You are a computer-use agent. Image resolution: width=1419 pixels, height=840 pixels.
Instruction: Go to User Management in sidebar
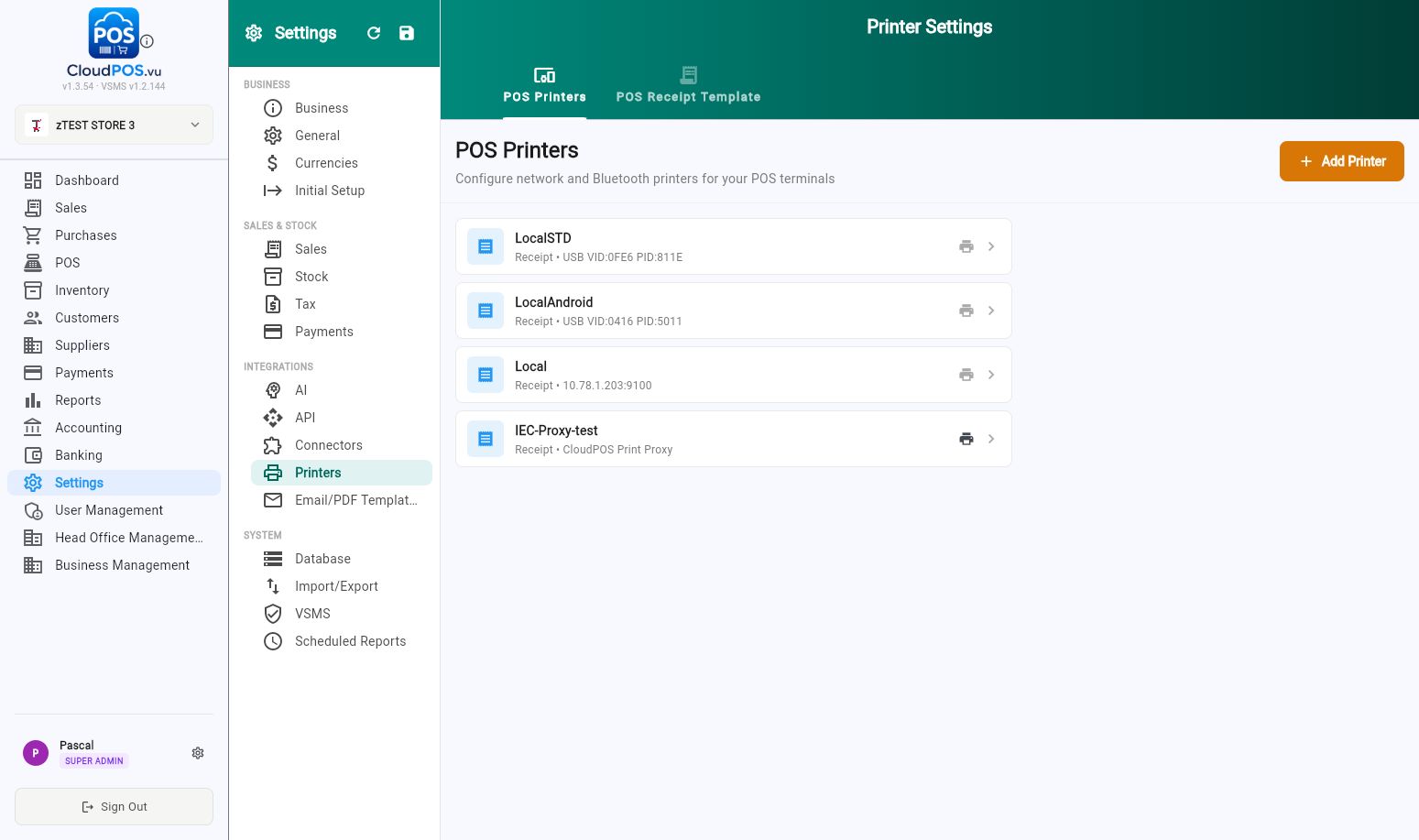point(114,510)
